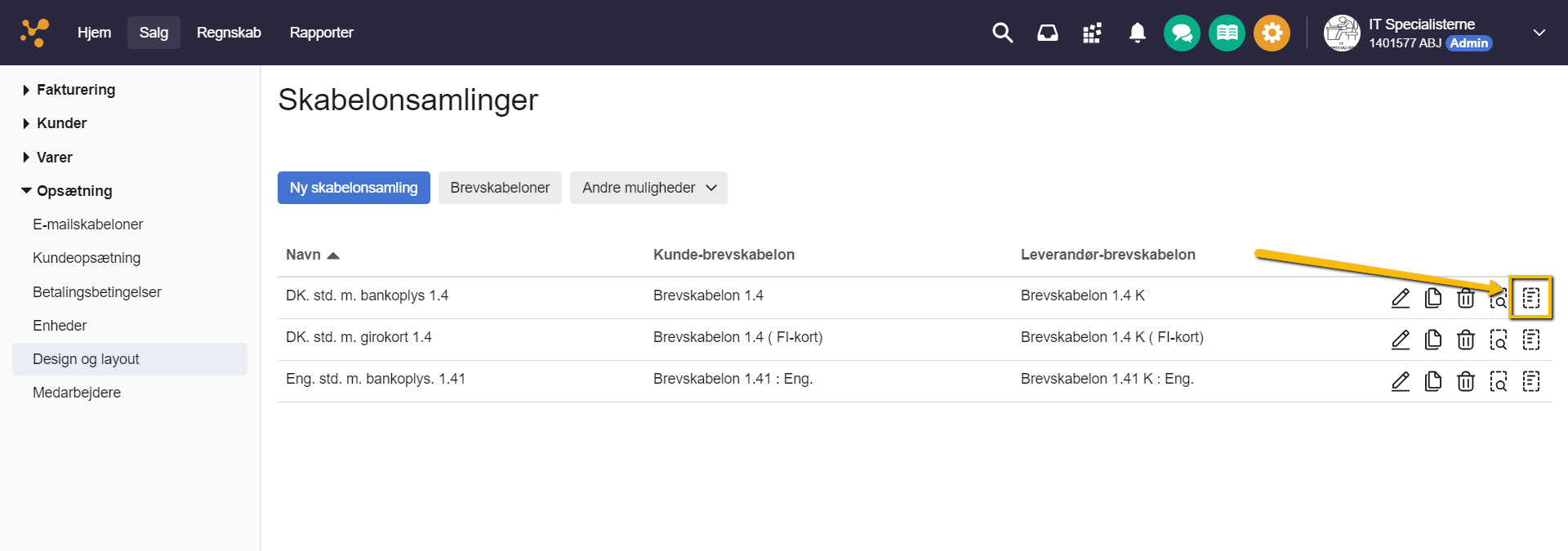
Task: Click the Ny skabelonsamling button
Action: (354, 188)
